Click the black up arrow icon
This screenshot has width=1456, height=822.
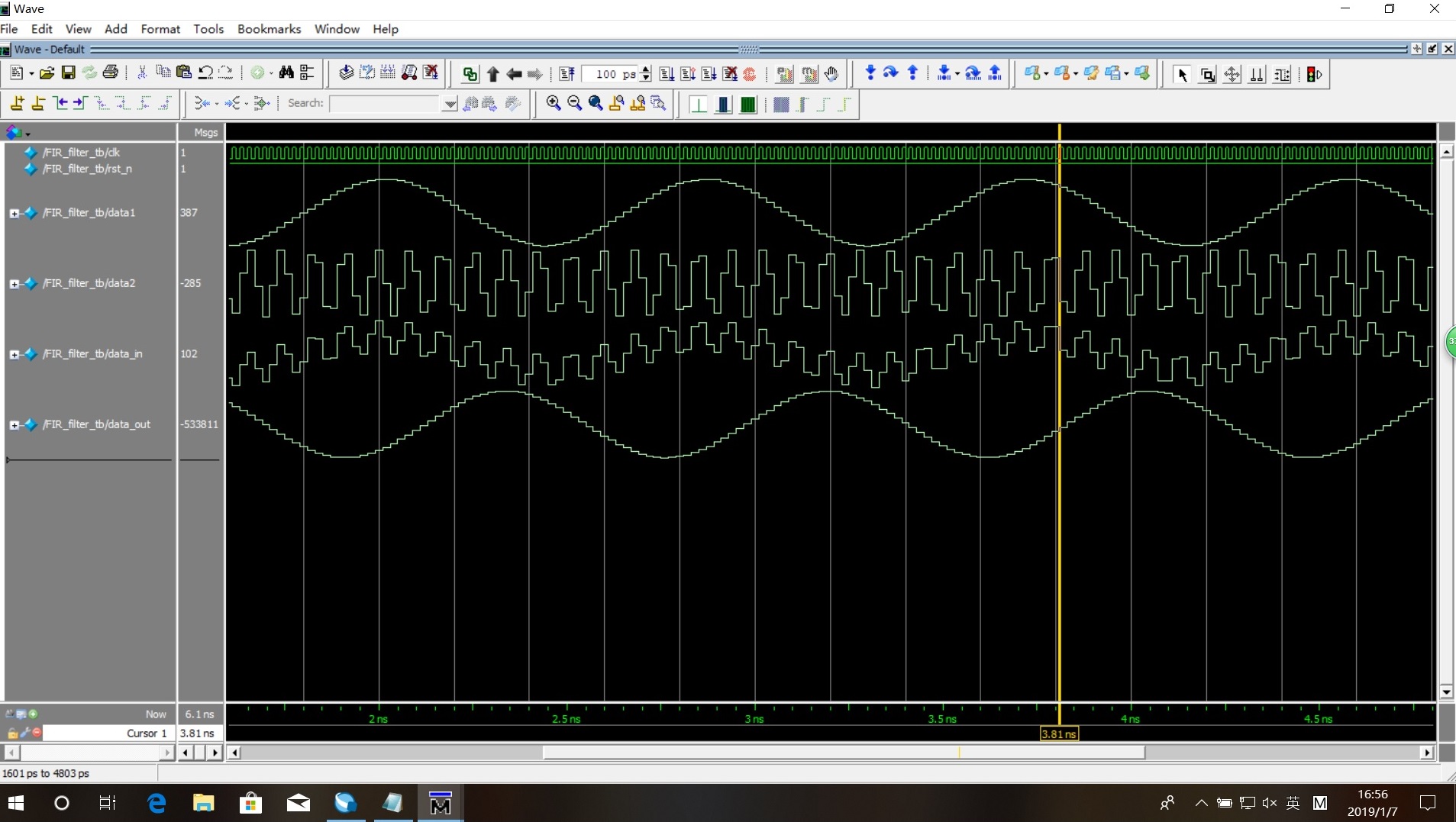tap(492, 74)
